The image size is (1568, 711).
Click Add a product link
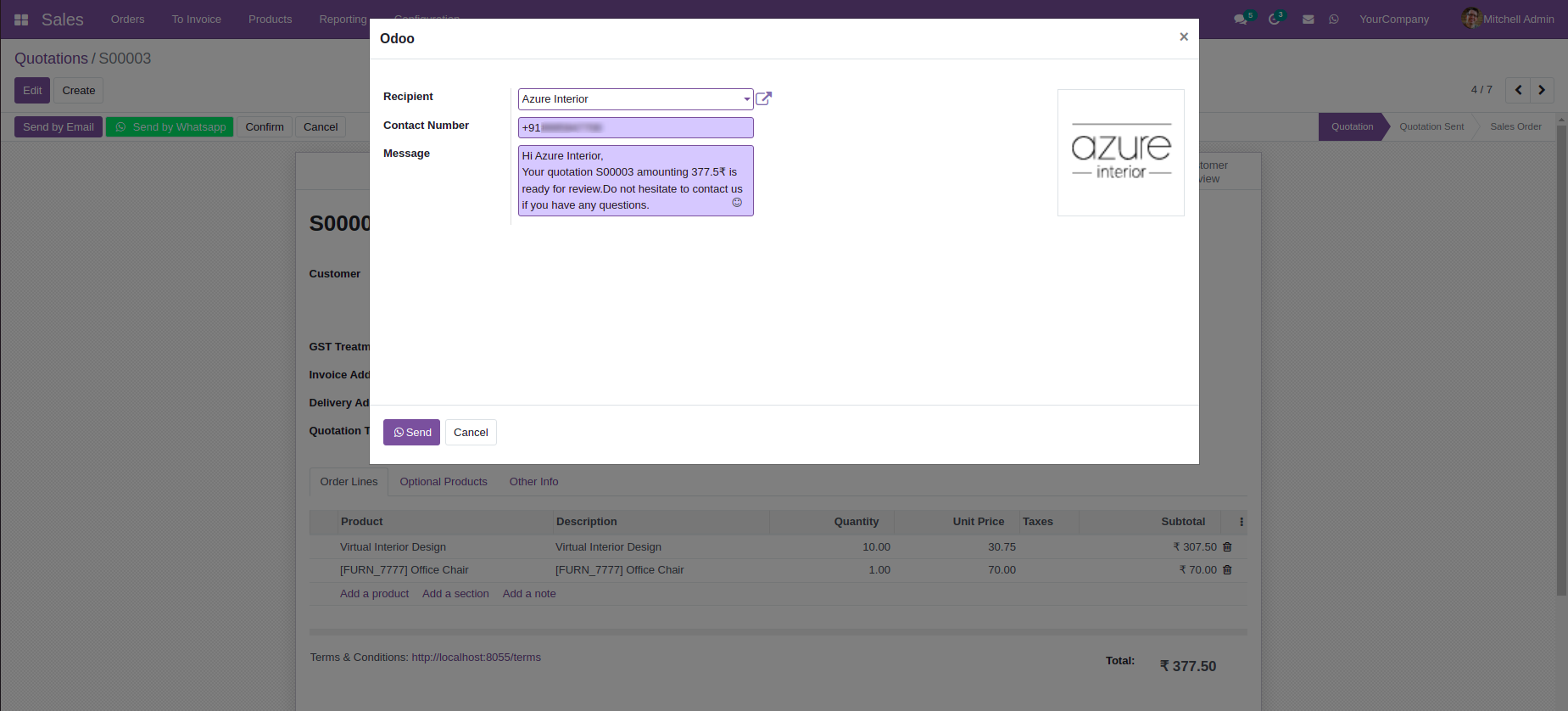coord(374,594)
